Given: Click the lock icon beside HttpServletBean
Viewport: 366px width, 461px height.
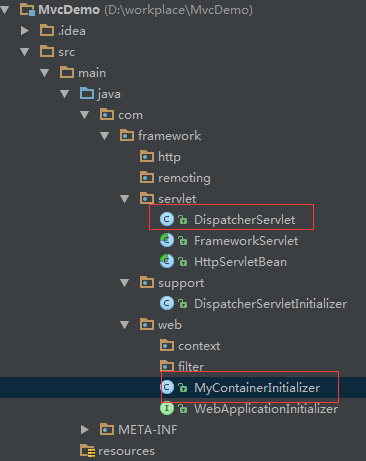Looking at the screenshot, I should (x=182, y=262).
